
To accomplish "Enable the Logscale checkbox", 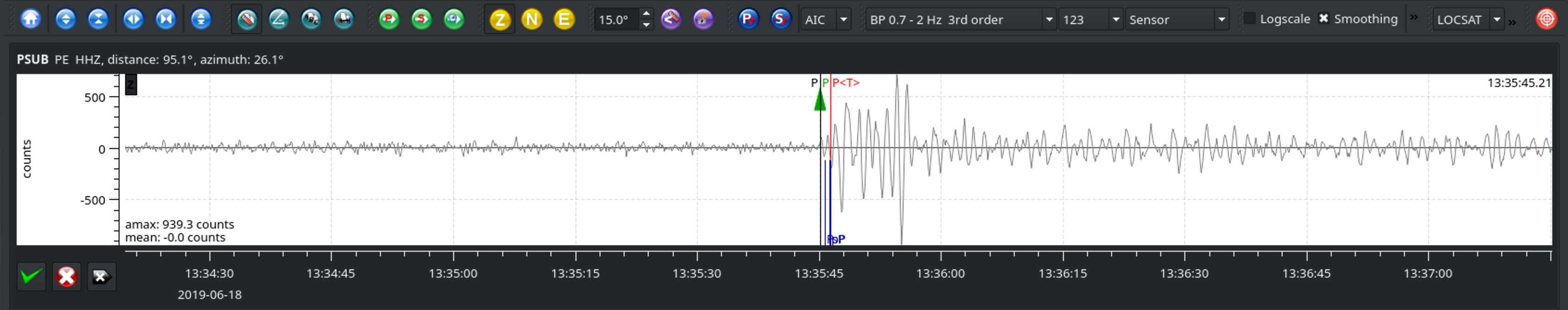I will [x=1250, y=19].
